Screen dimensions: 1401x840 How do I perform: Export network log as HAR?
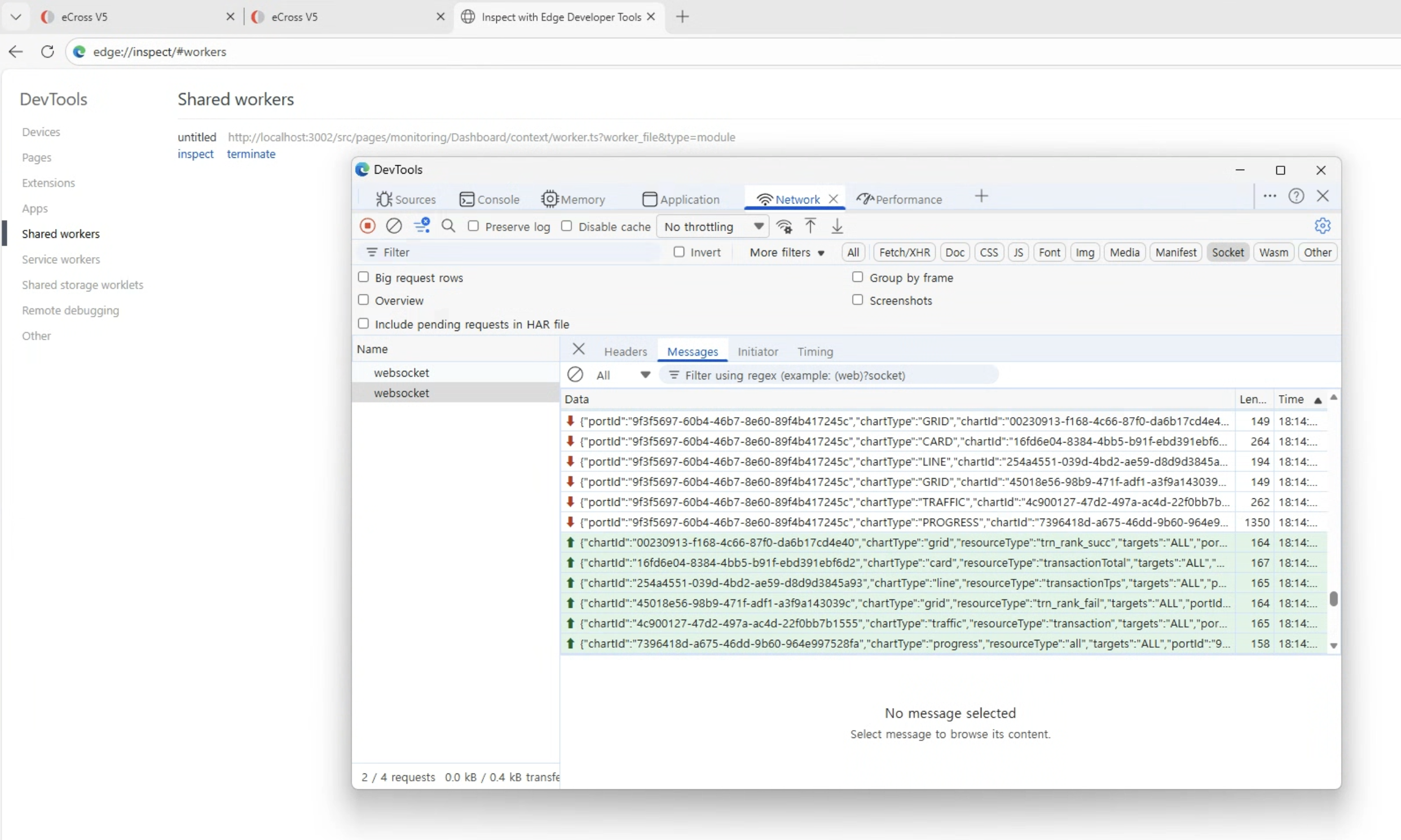pos(837,226)
